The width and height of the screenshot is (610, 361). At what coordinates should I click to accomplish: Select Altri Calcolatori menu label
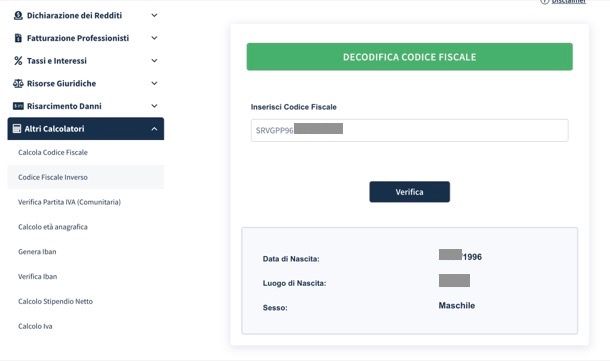54,129
